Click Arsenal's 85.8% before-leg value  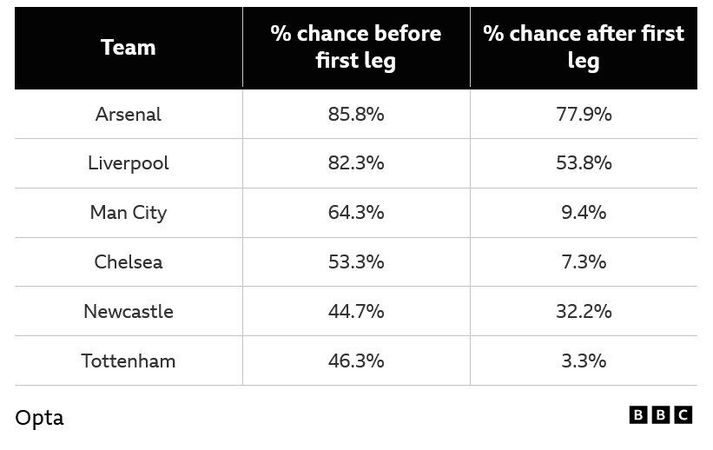click(356, 114)
